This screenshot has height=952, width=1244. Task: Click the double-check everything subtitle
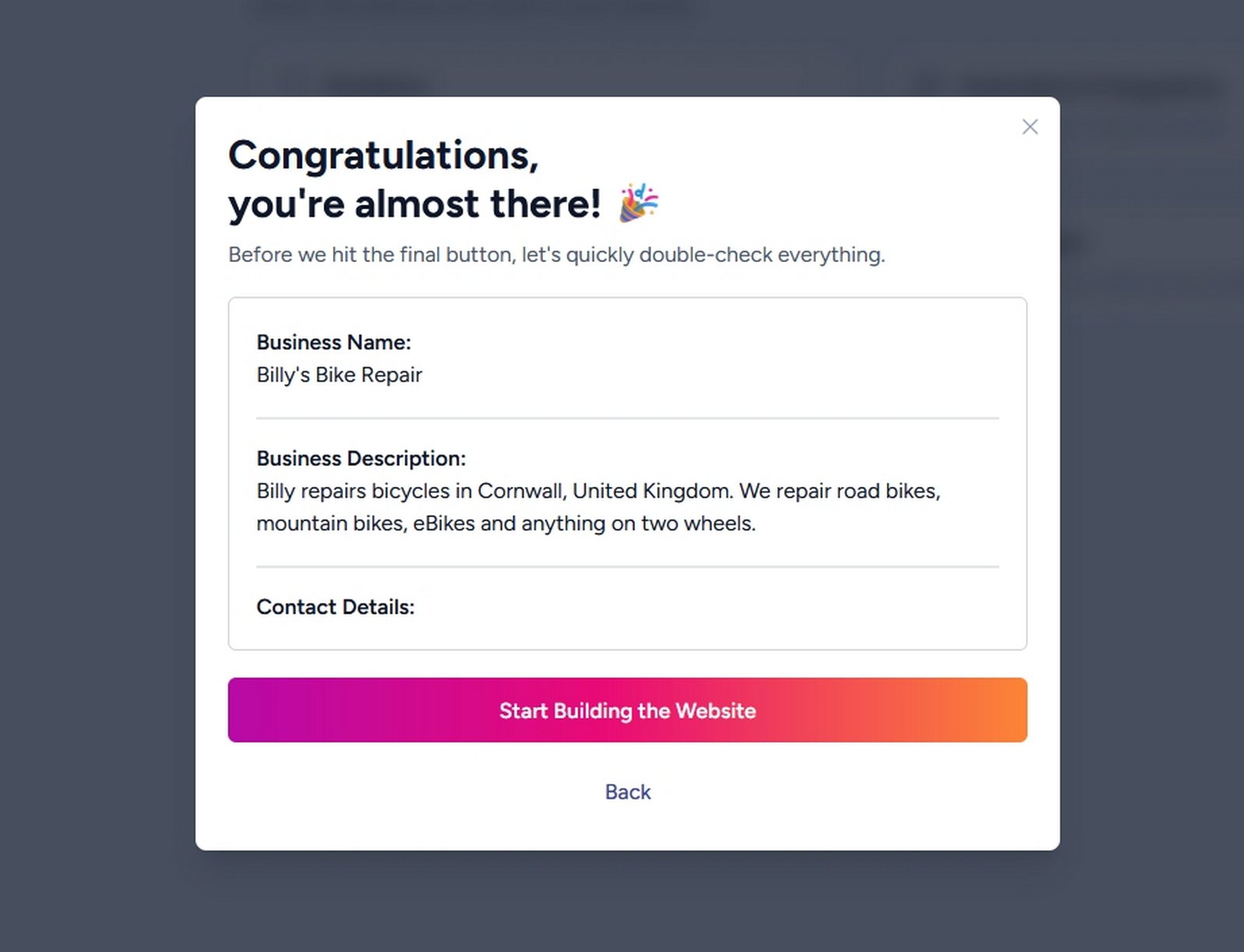coord(556,254)
